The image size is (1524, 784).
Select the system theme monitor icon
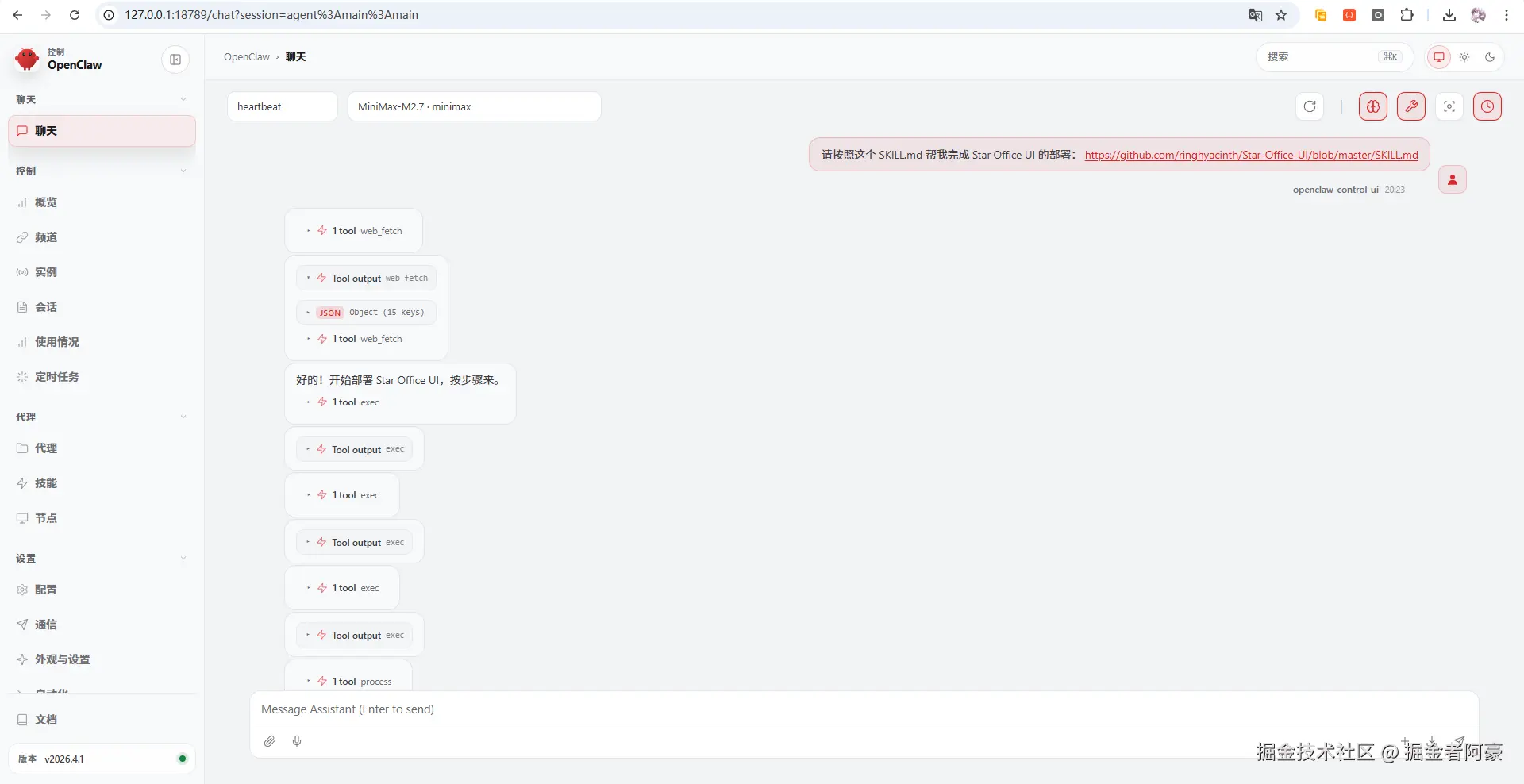[1439, 57]
